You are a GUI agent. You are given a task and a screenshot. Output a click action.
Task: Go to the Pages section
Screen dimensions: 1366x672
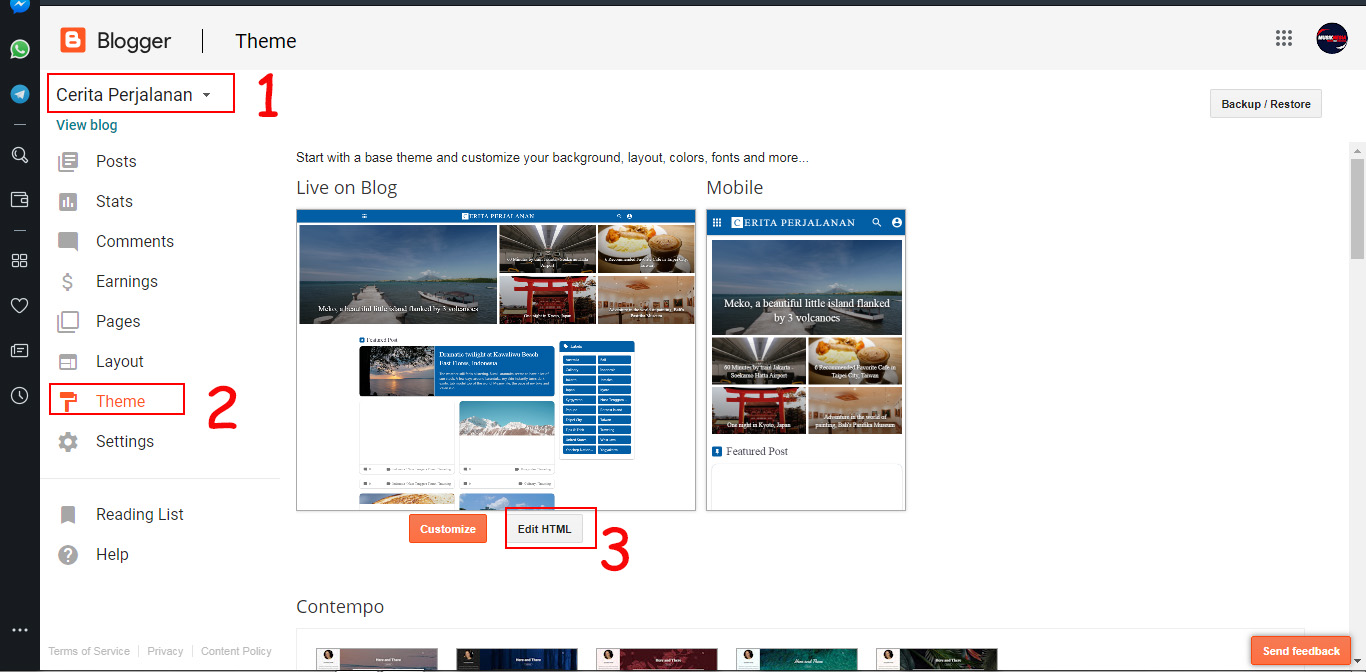(x=118, y=321)
